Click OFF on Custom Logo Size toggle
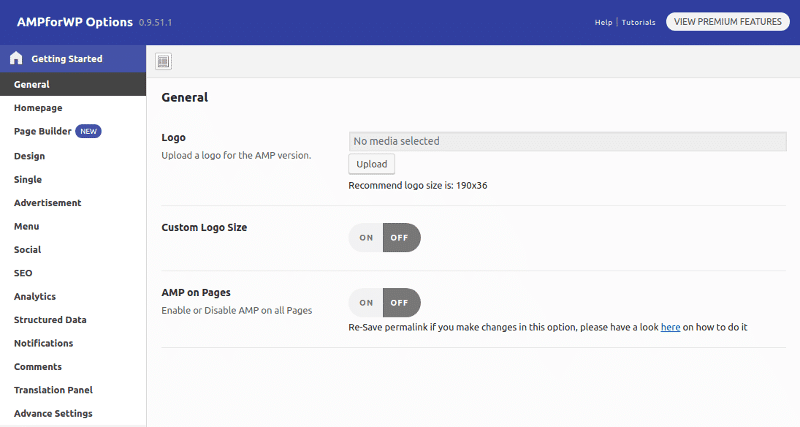 pos(402,238)
